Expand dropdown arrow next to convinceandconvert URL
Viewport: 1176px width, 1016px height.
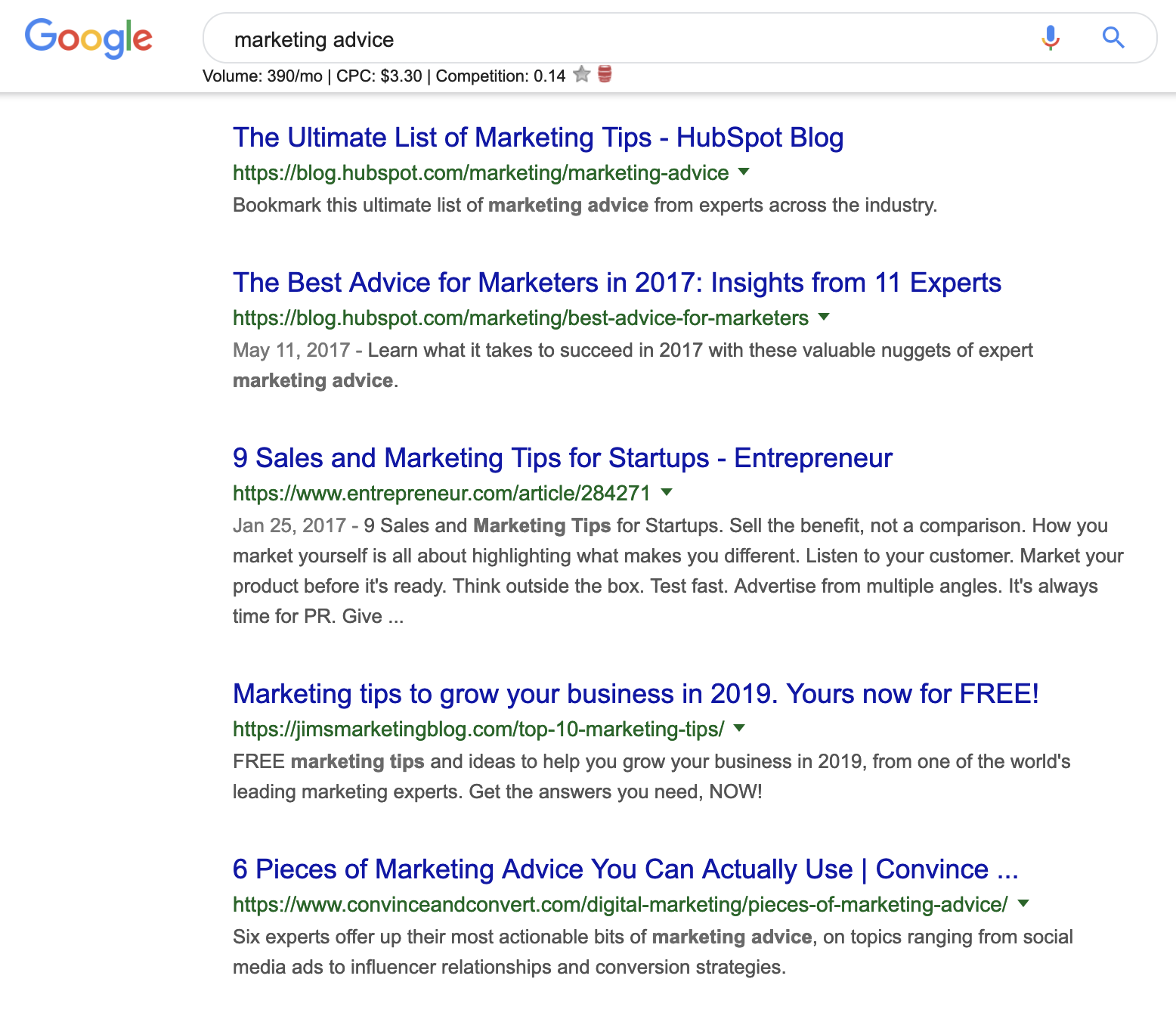(1023, 903)
